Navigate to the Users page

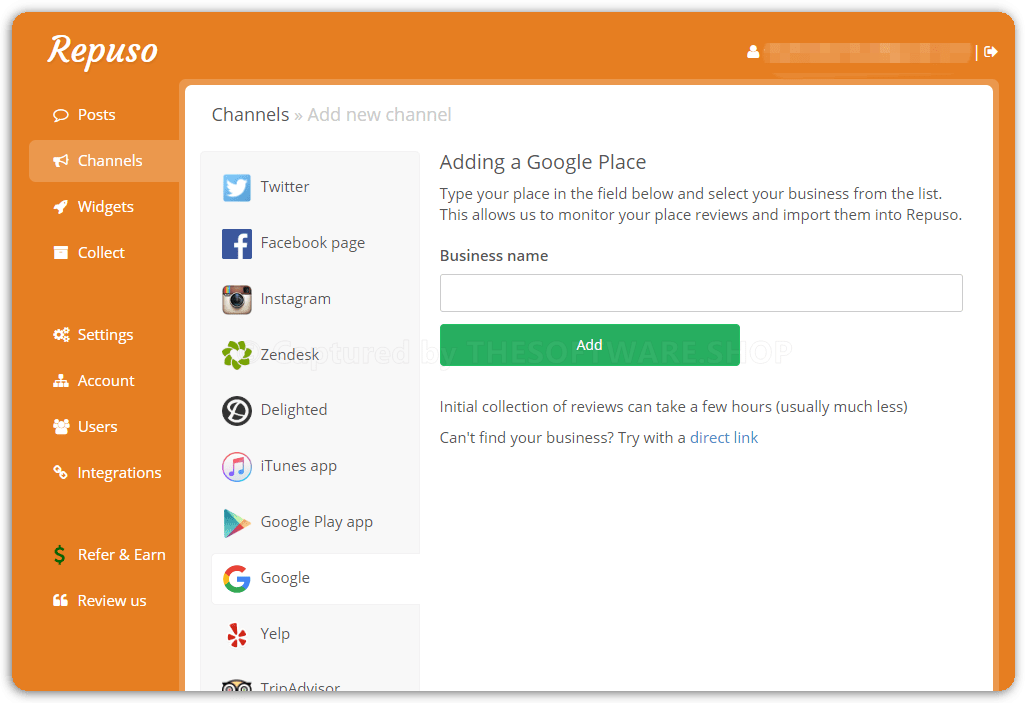(97, 427)
